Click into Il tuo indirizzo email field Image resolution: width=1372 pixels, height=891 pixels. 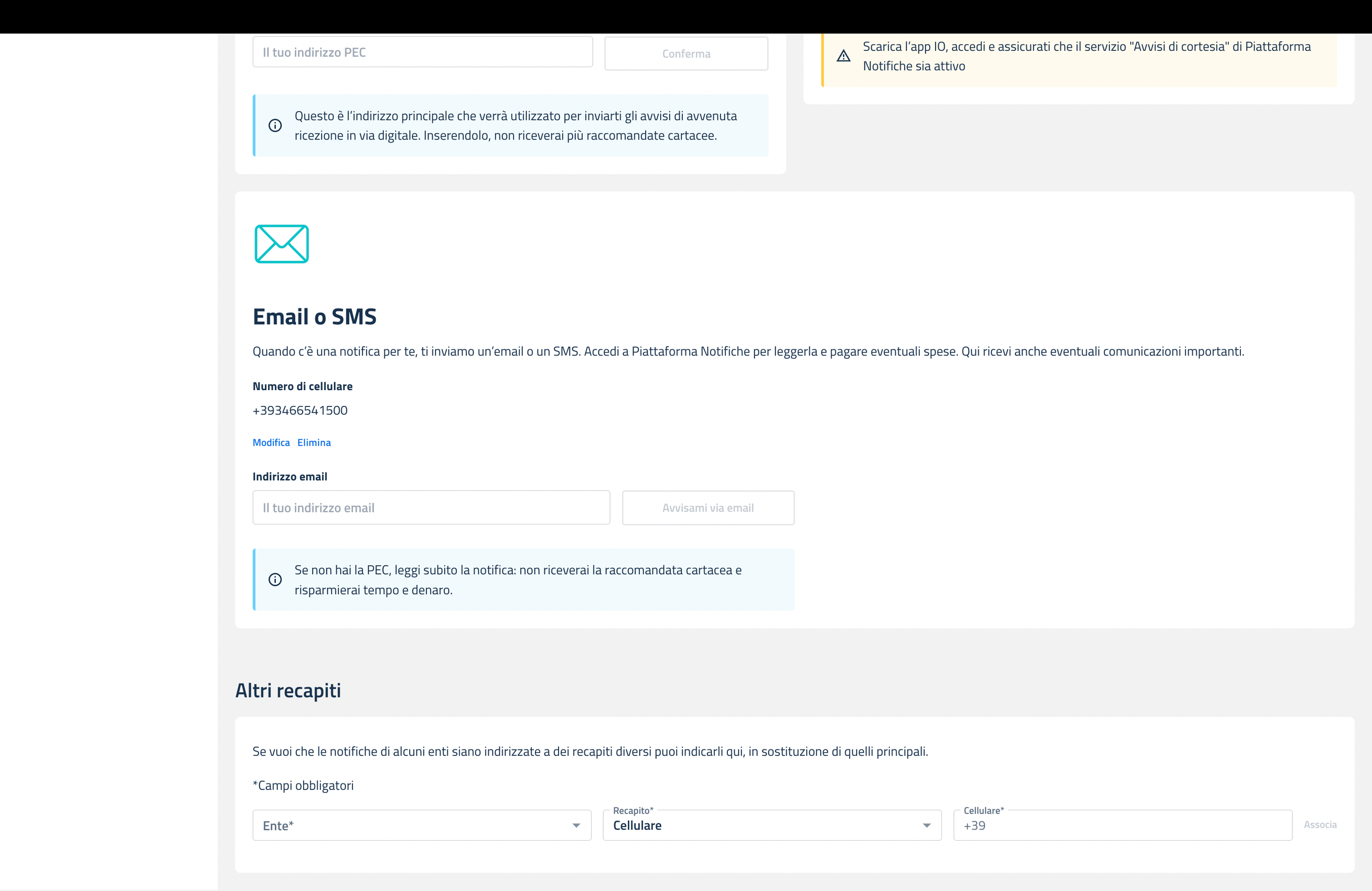click(431, 508)
